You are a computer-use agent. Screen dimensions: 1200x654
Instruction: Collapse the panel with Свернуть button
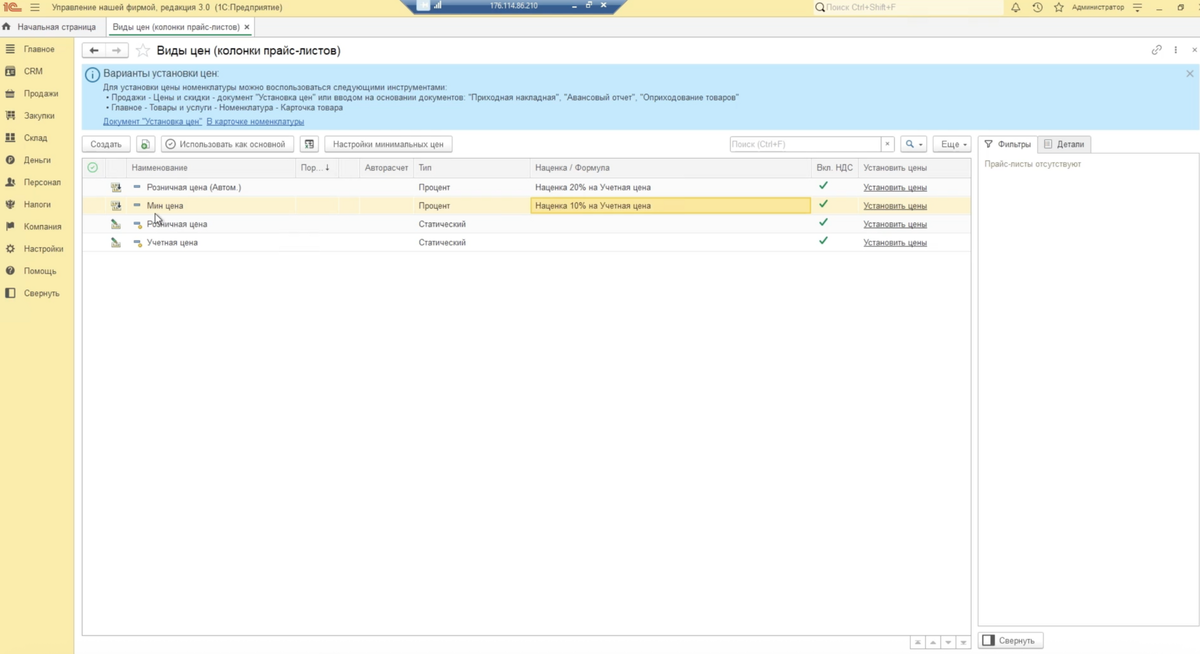(x=1011, y=640)
